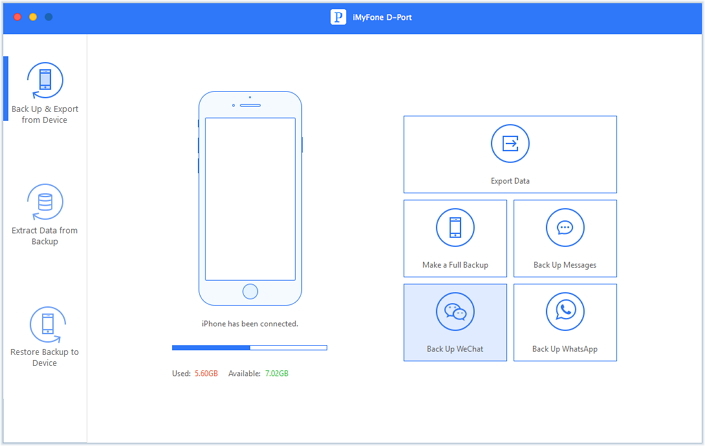Click the Back Up Messages bubble icon

pos(565,227)
